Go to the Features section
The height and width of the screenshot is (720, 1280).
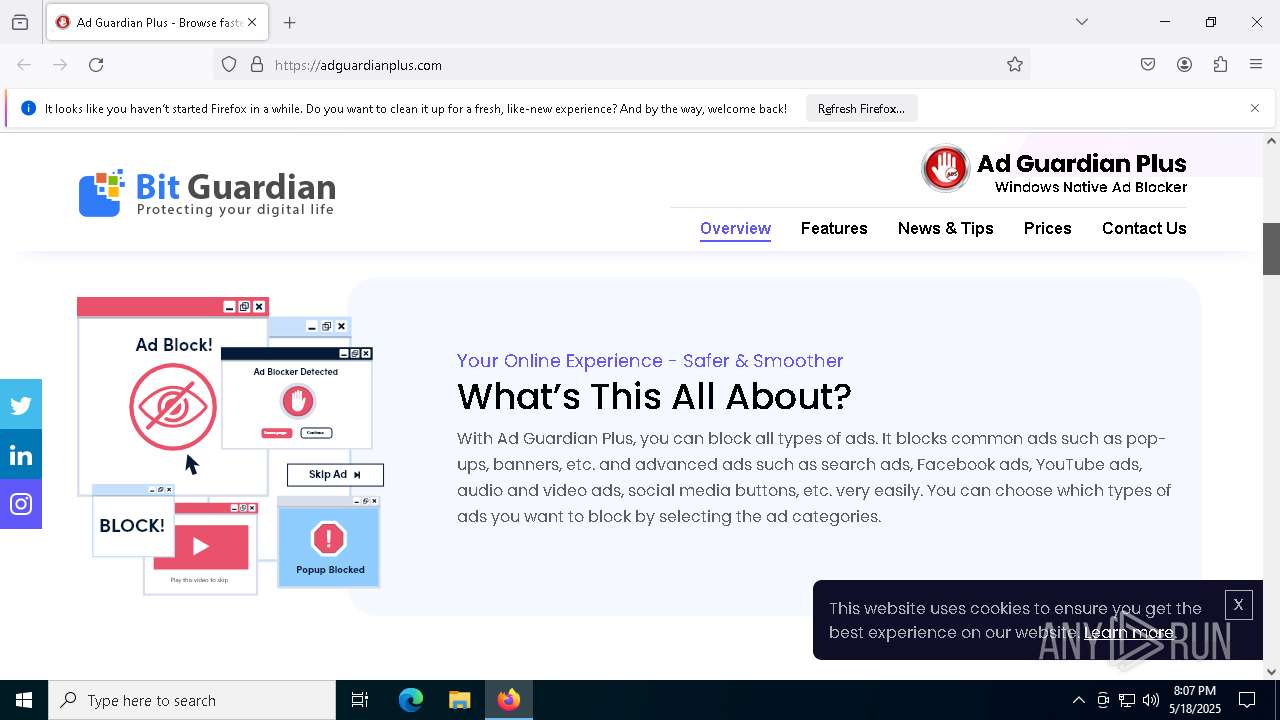[834, 228]
